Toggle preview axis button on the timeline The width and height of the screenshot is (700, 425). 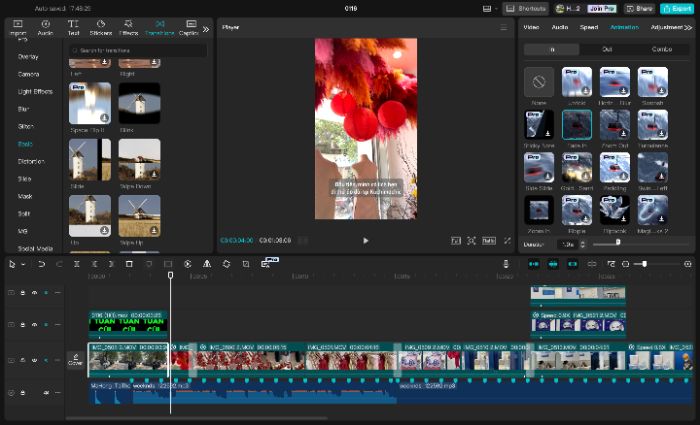tap(592, 264)
